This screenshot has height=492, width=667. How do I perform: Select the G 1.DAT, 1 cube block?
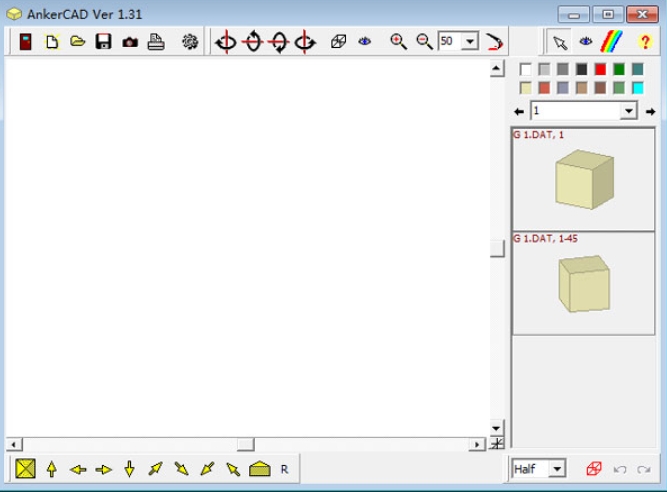583,179
